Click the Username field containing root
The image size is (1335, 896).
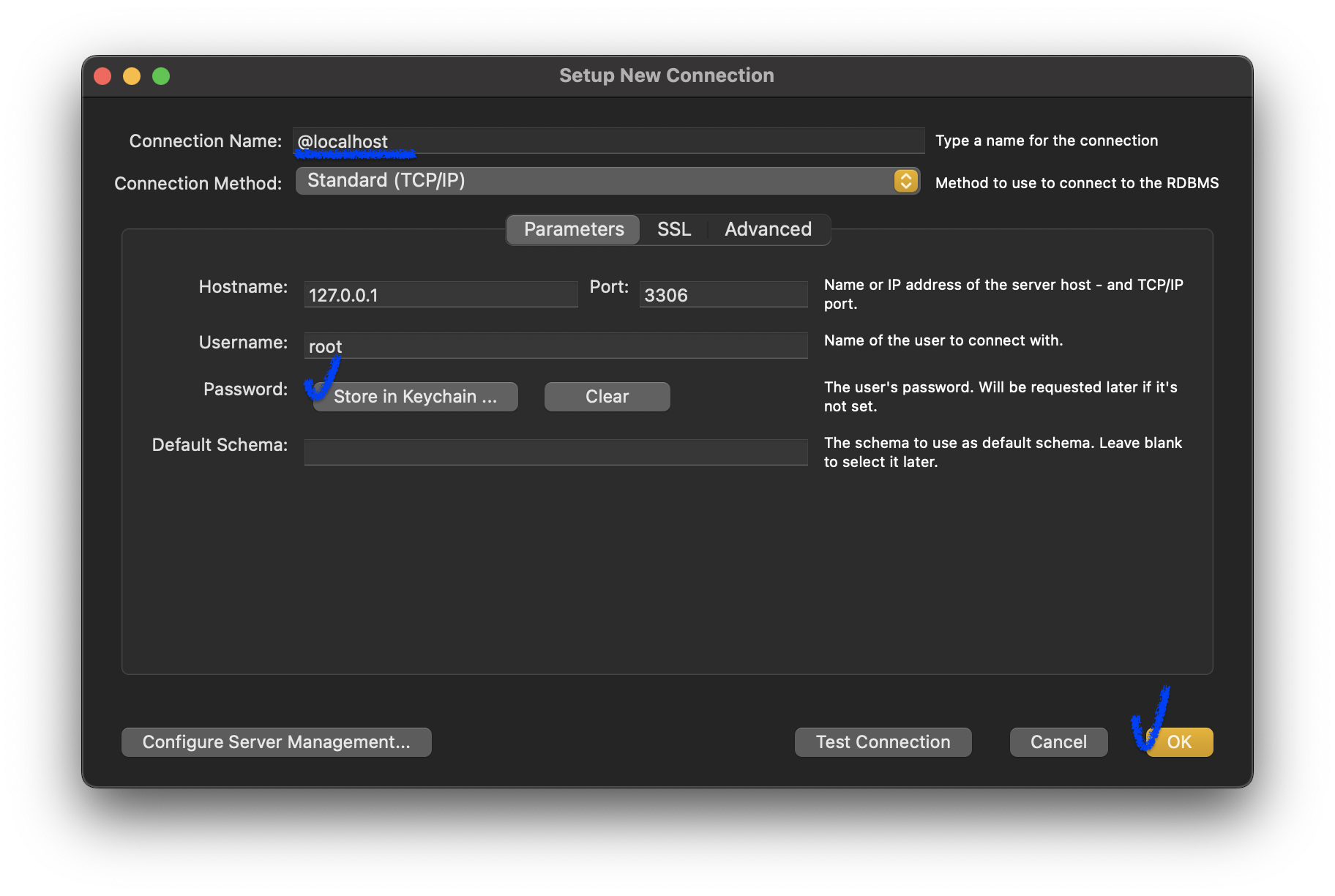tap(556, 346)
